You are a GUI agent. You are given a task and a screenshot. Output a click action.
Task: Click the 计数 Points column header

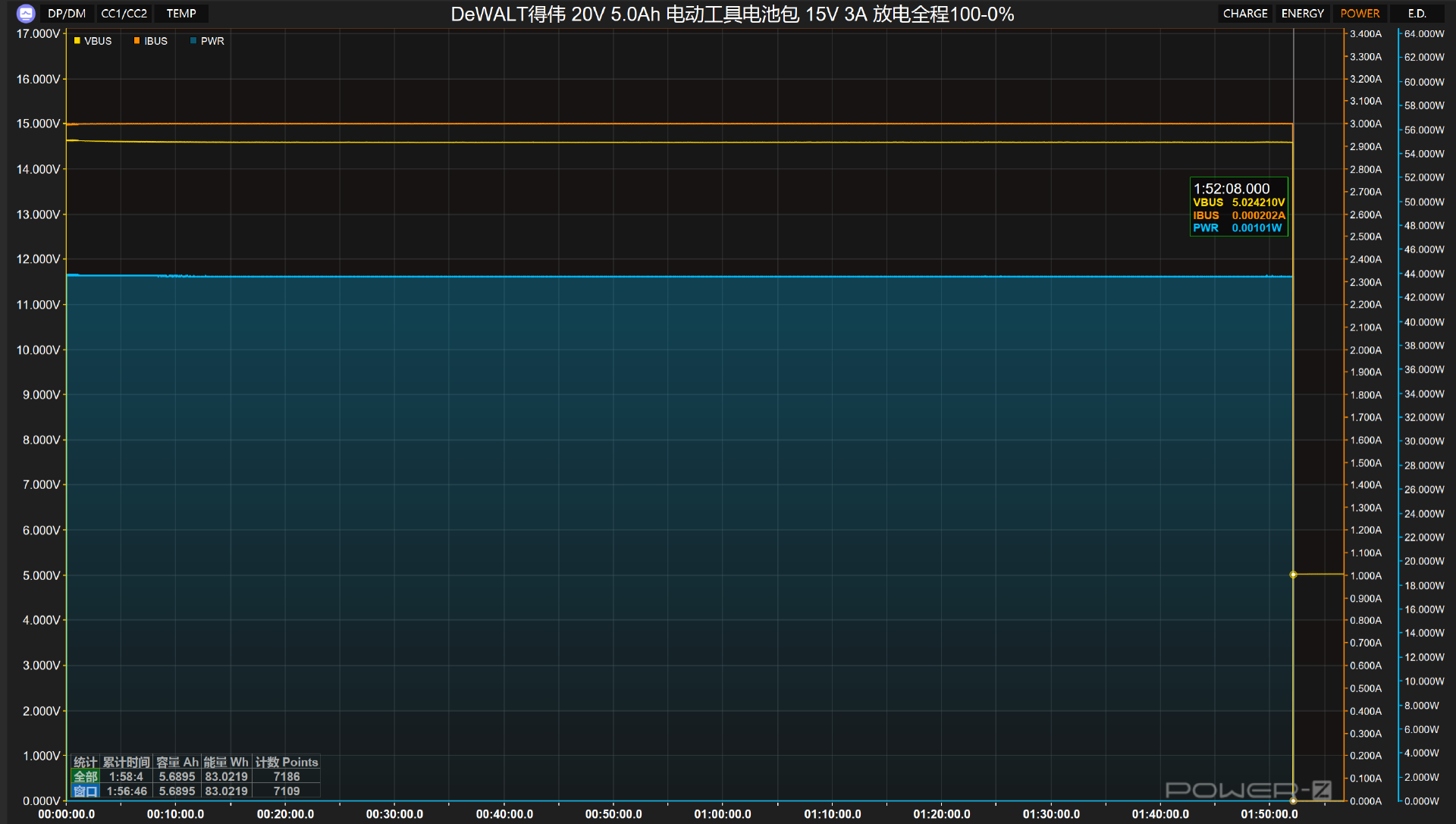tap(287, 763)
